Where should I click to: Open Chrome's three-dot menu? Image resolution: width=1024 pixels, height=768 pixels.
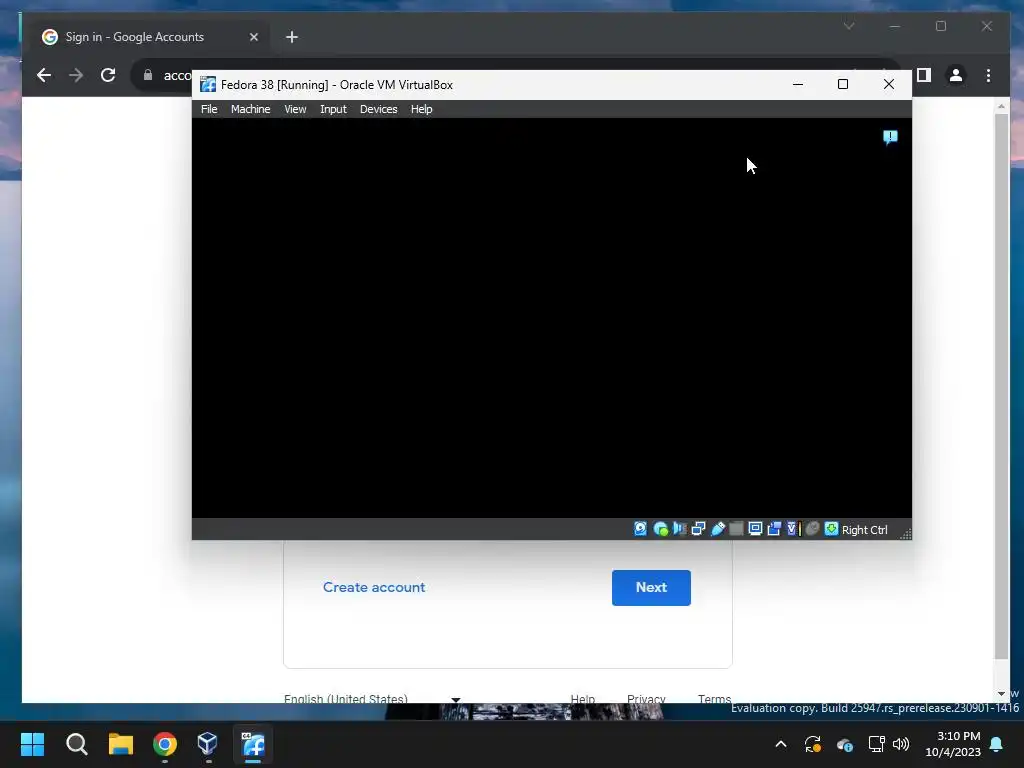tap(988, 75)
